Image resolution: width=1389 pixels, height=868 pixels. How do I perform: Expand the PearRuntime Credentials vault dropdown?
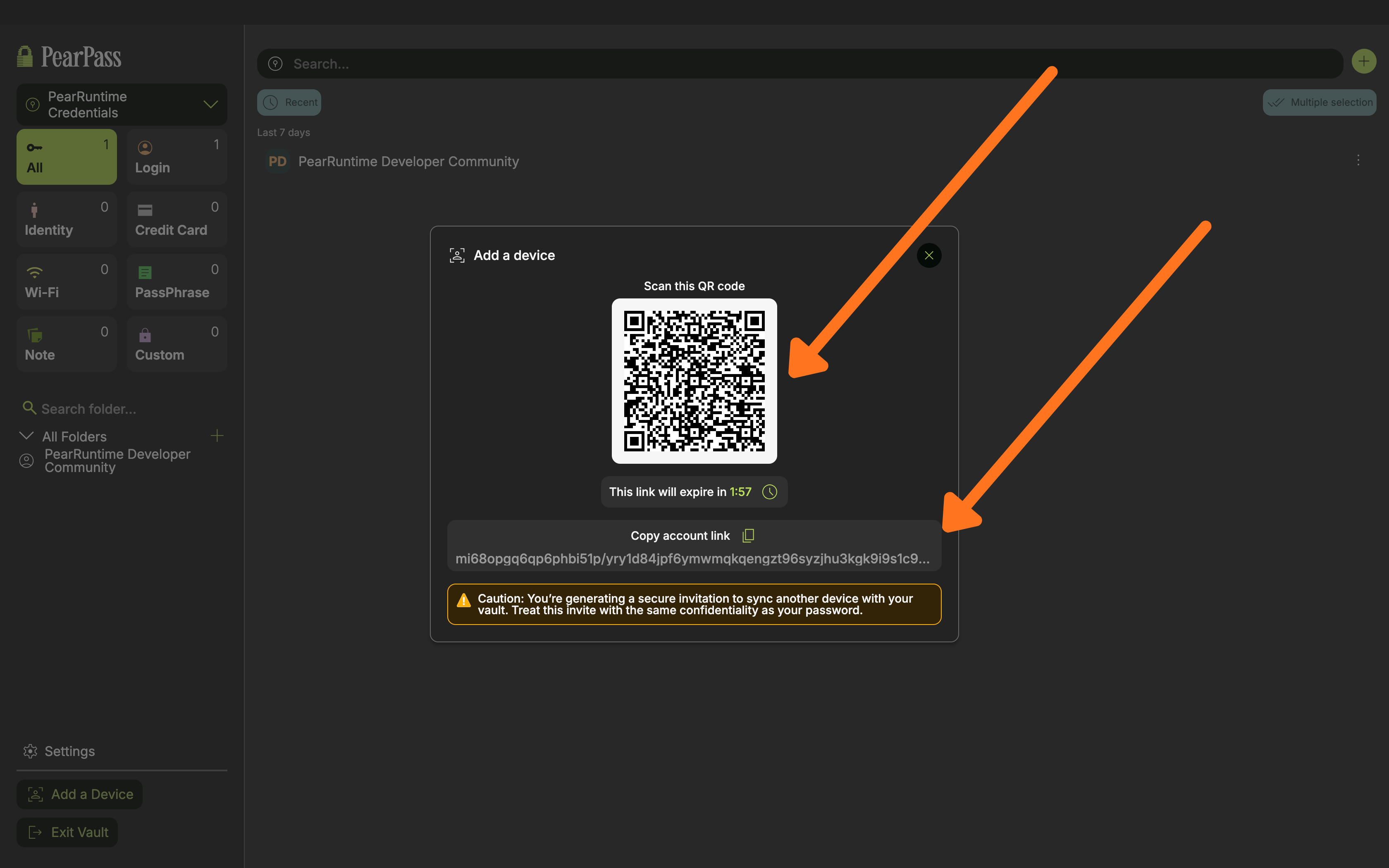pyautogui.click(x=211, y=105)
